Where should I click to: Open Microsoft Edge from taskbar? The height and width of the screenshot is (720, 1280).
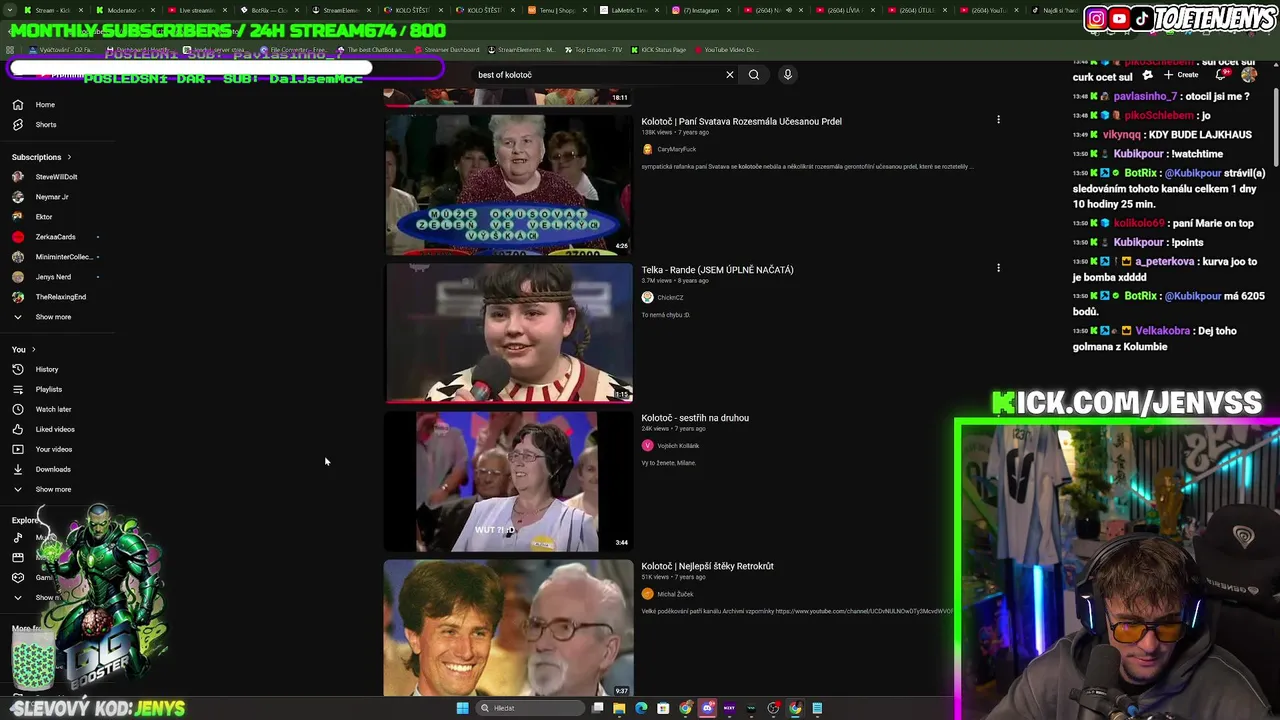tap(641, 708)
